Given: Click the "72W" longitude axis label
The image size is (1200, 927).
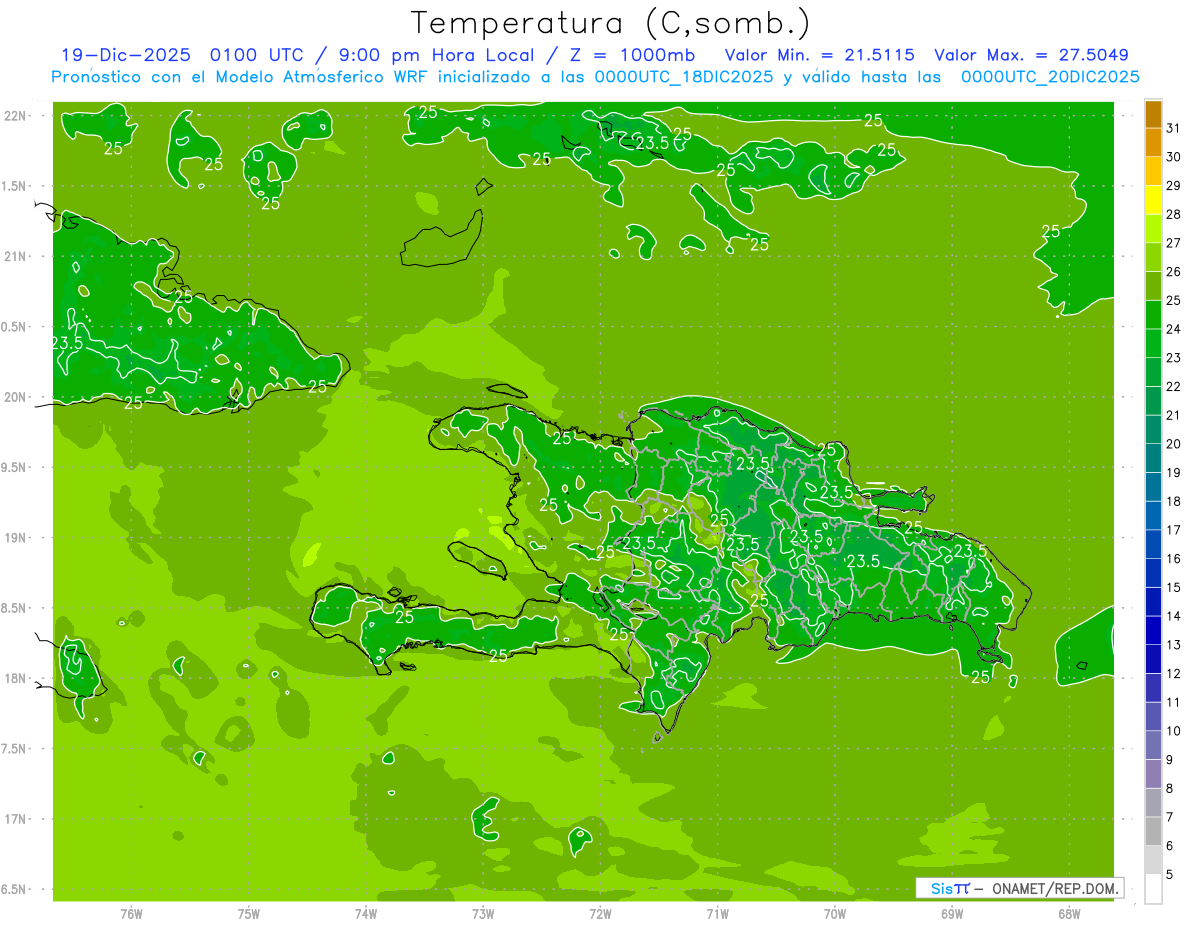Looking at the screenshot, I should (x=600, y=914).
